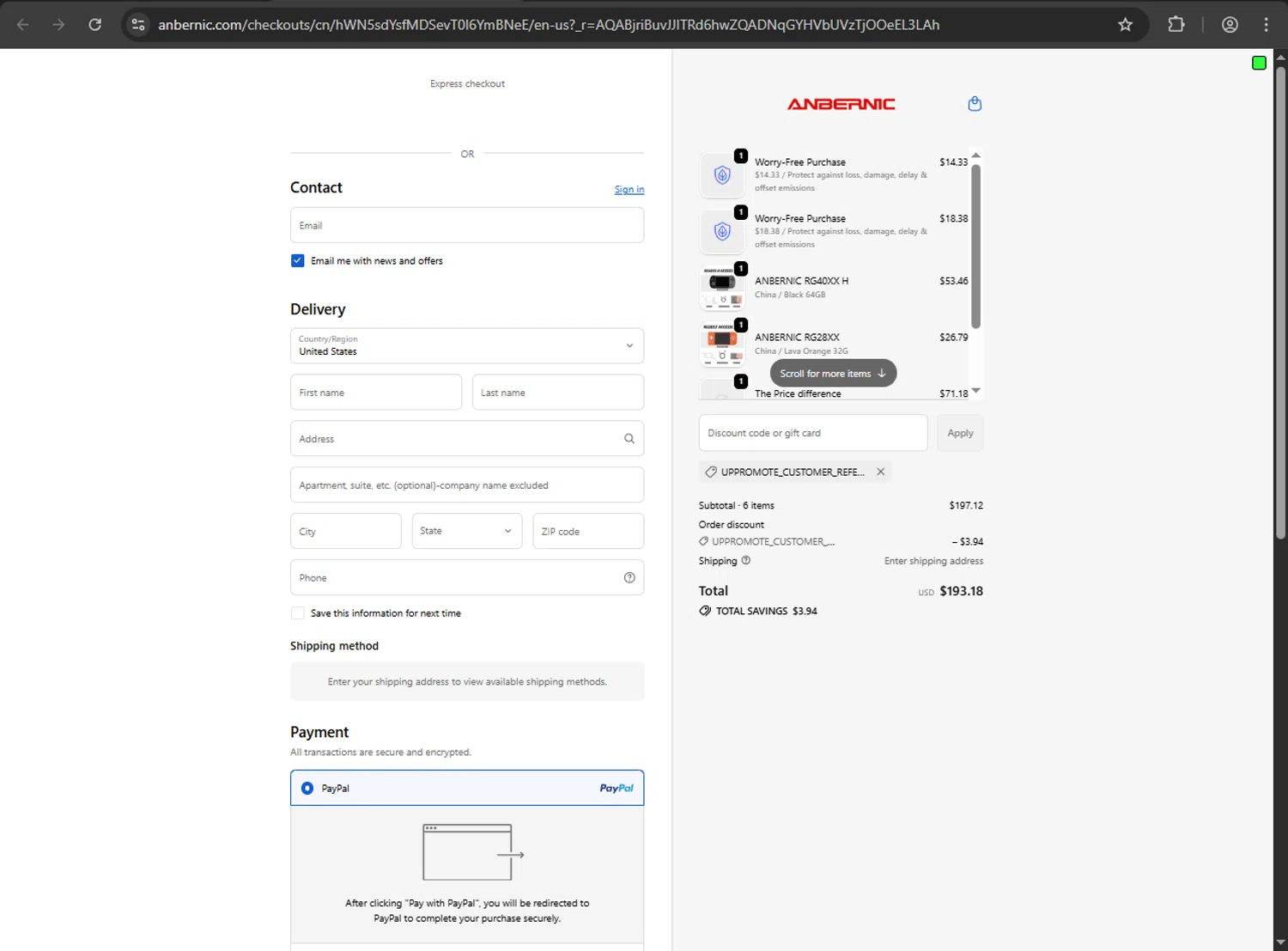Open site information icon in address bar
The width and height of the screenshot is (1288, 951).
[138, 25]
